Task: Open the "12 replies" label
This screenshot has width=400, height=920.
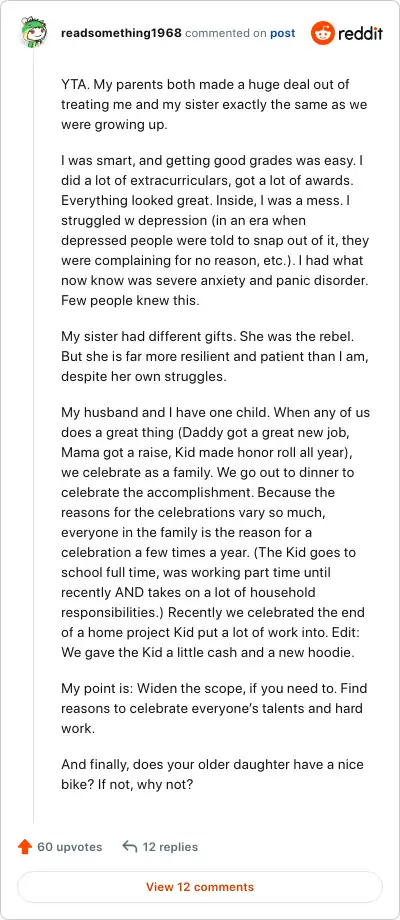Action: click(170, 847)
